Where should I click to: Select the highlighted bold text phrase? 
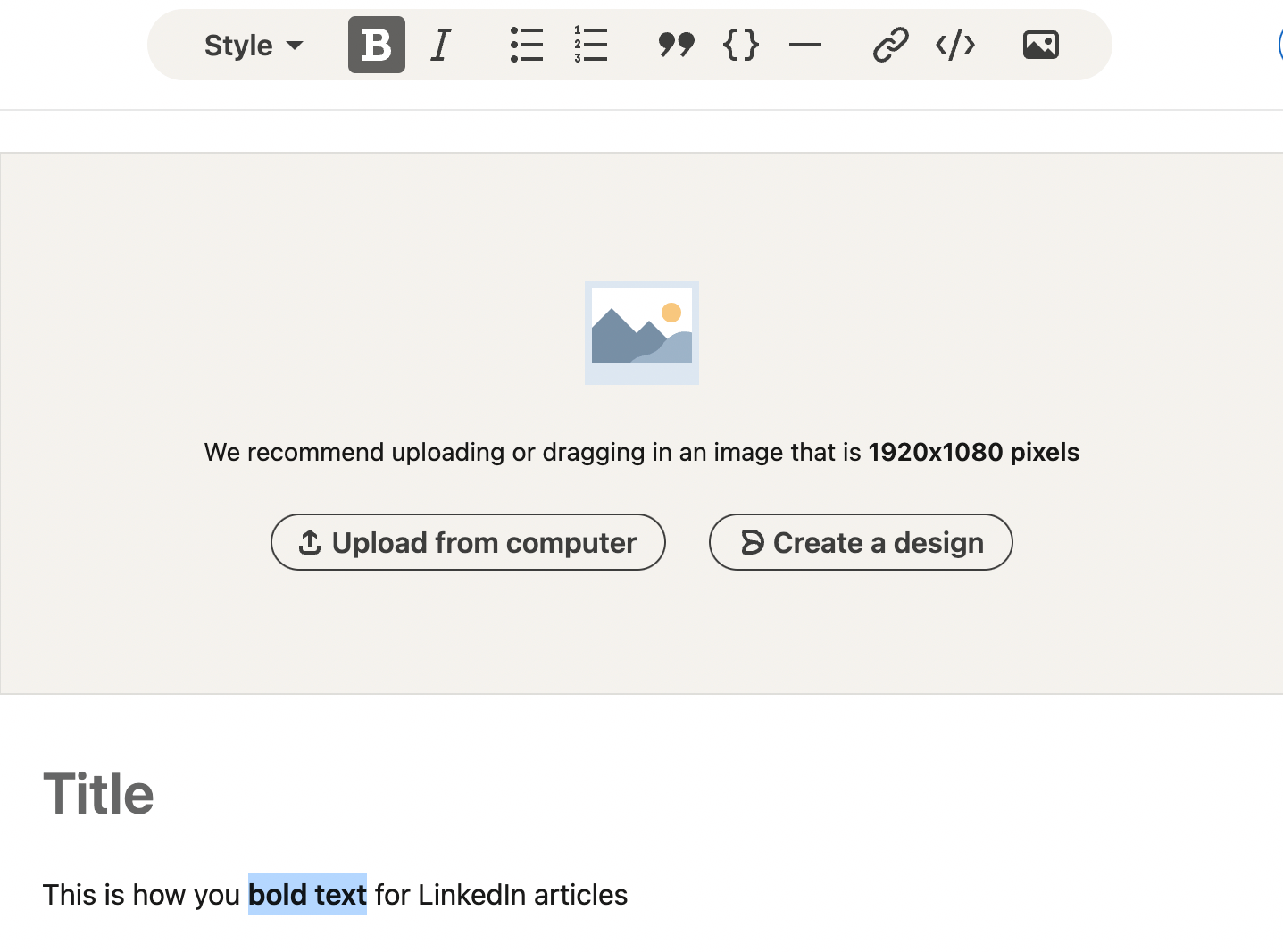tap(307, 894)
